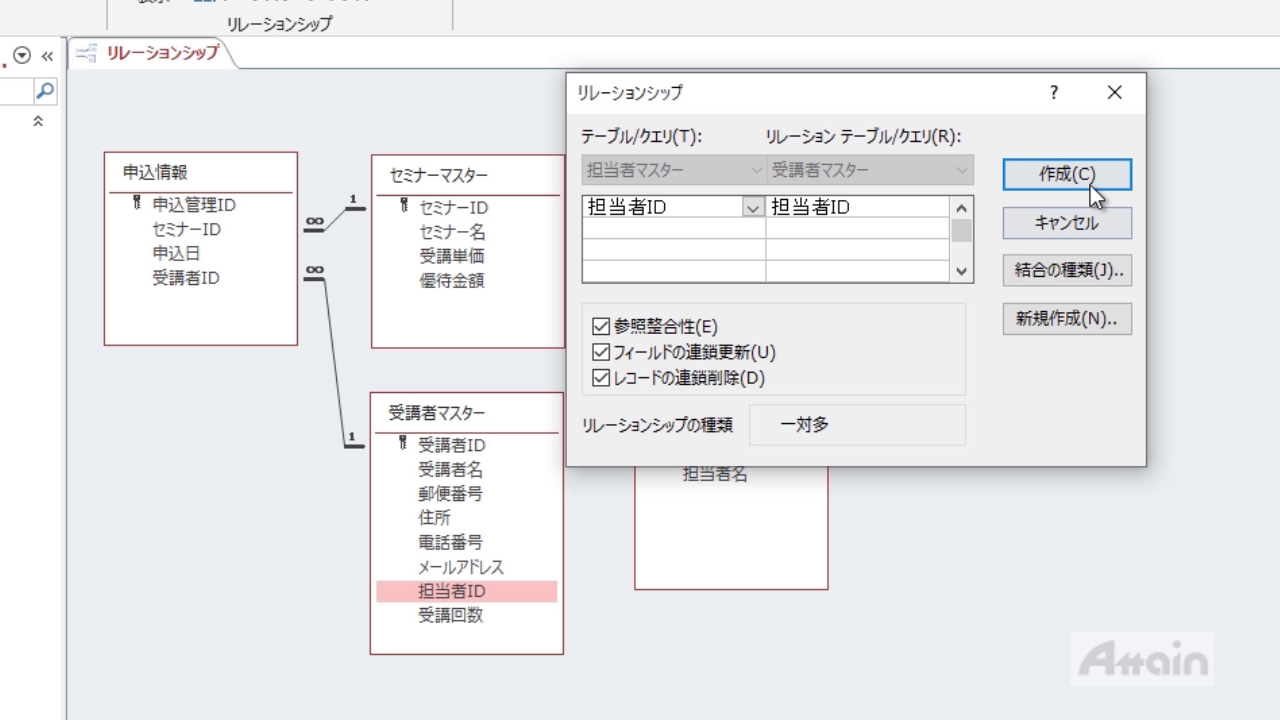Click the dialog help question mark icon
The image size is (1280, 720).
1053,93
